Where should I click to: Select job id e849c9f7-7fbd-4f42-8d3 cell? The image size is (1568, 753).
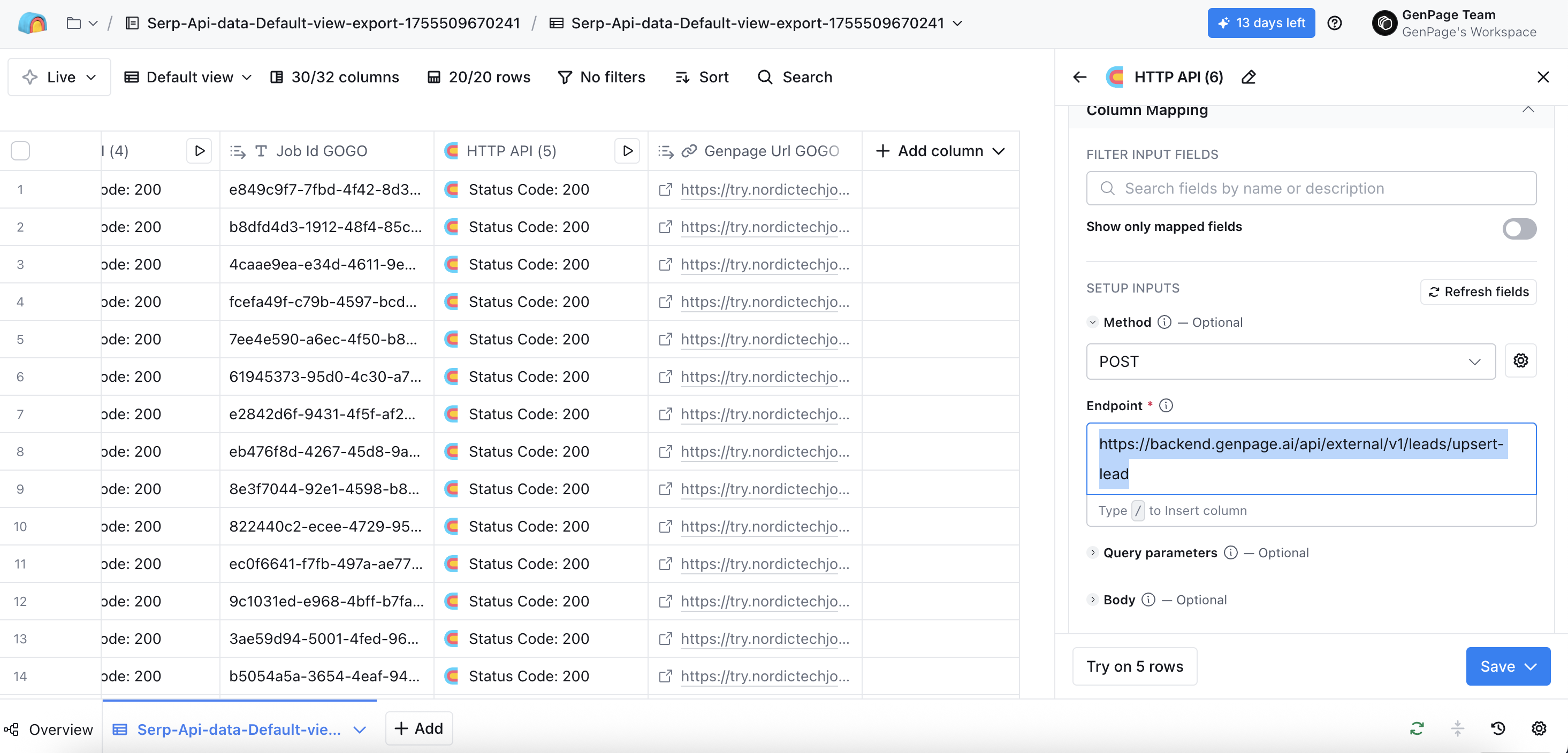coord(327,189)
